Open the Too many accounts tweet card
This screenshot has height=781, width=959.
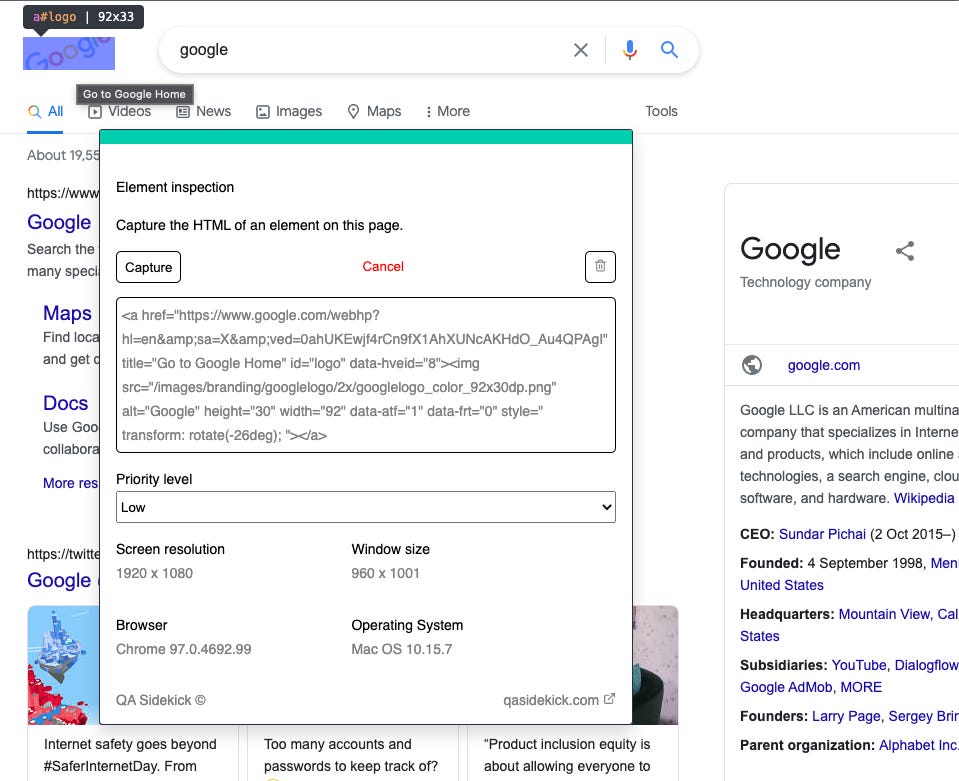(352, 755)
